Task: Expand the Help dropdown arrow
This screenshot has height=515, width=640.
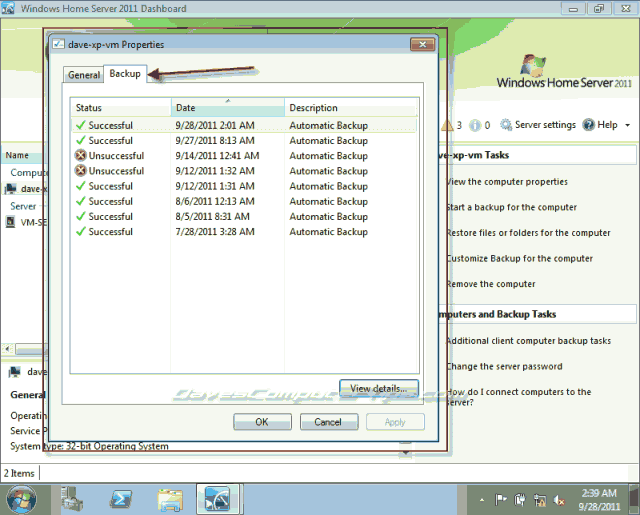Action: click(x=627, y=125)
